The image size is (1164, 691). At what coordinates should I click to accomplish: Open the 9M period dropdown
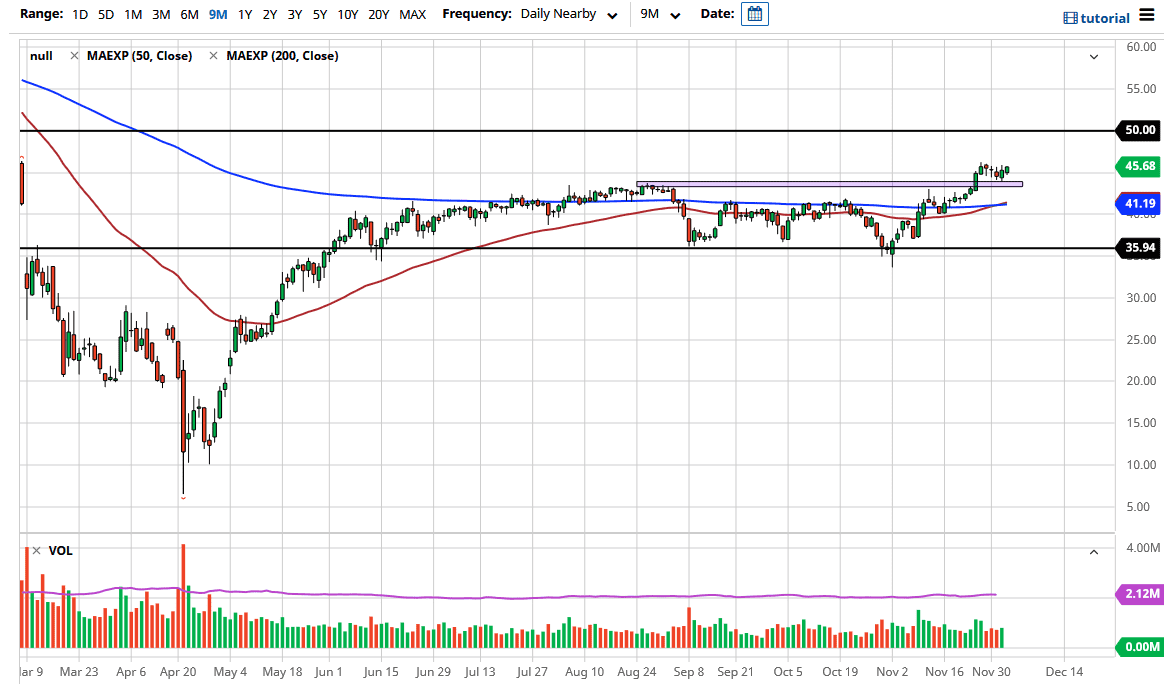(x=658, y=14)
